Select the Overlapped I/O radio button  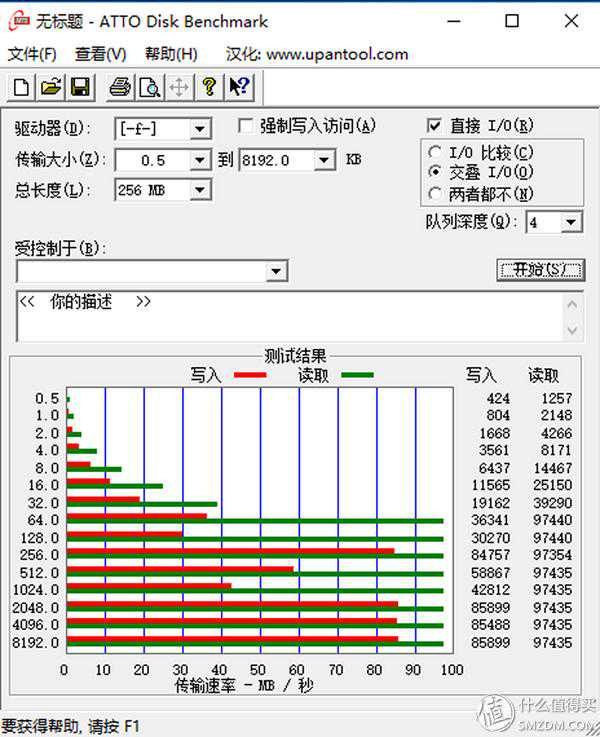click(x=434, y=173)
